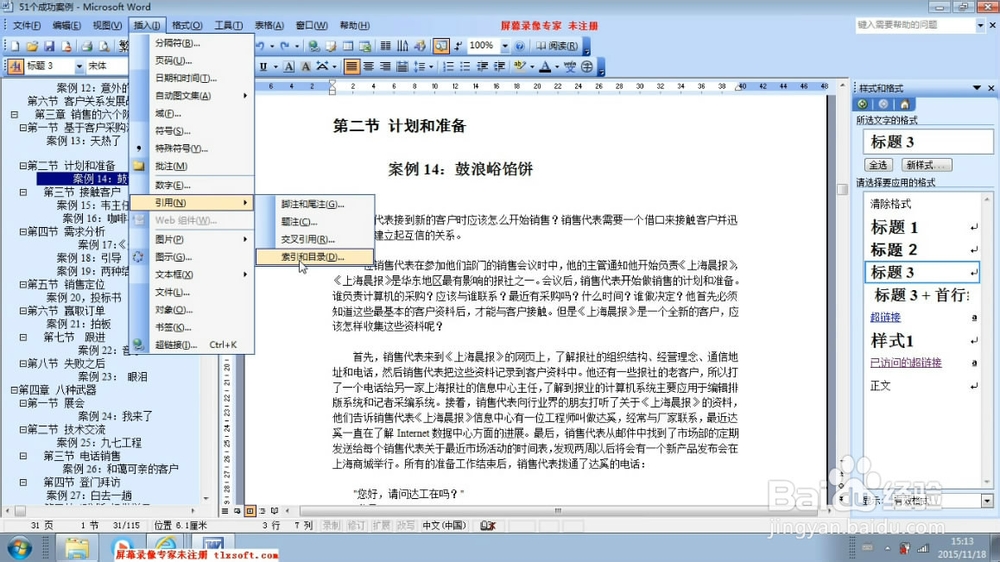Viewport: 1000px width, 562px height.
Task: Collapse the 第四节 需求分析 node
Action: tap(23, 232)
